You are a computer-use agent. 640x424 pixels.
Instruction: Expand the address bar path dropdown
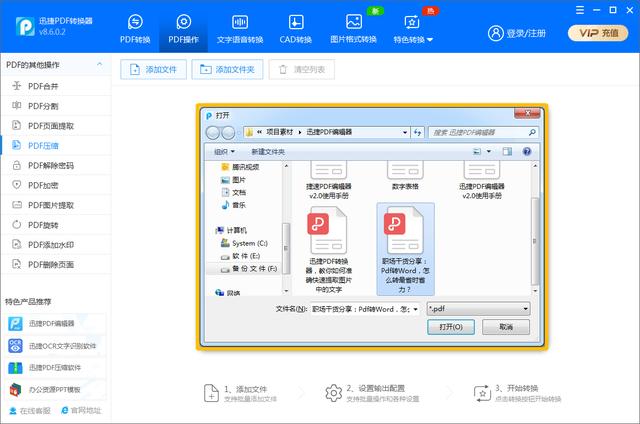point(405,132)
